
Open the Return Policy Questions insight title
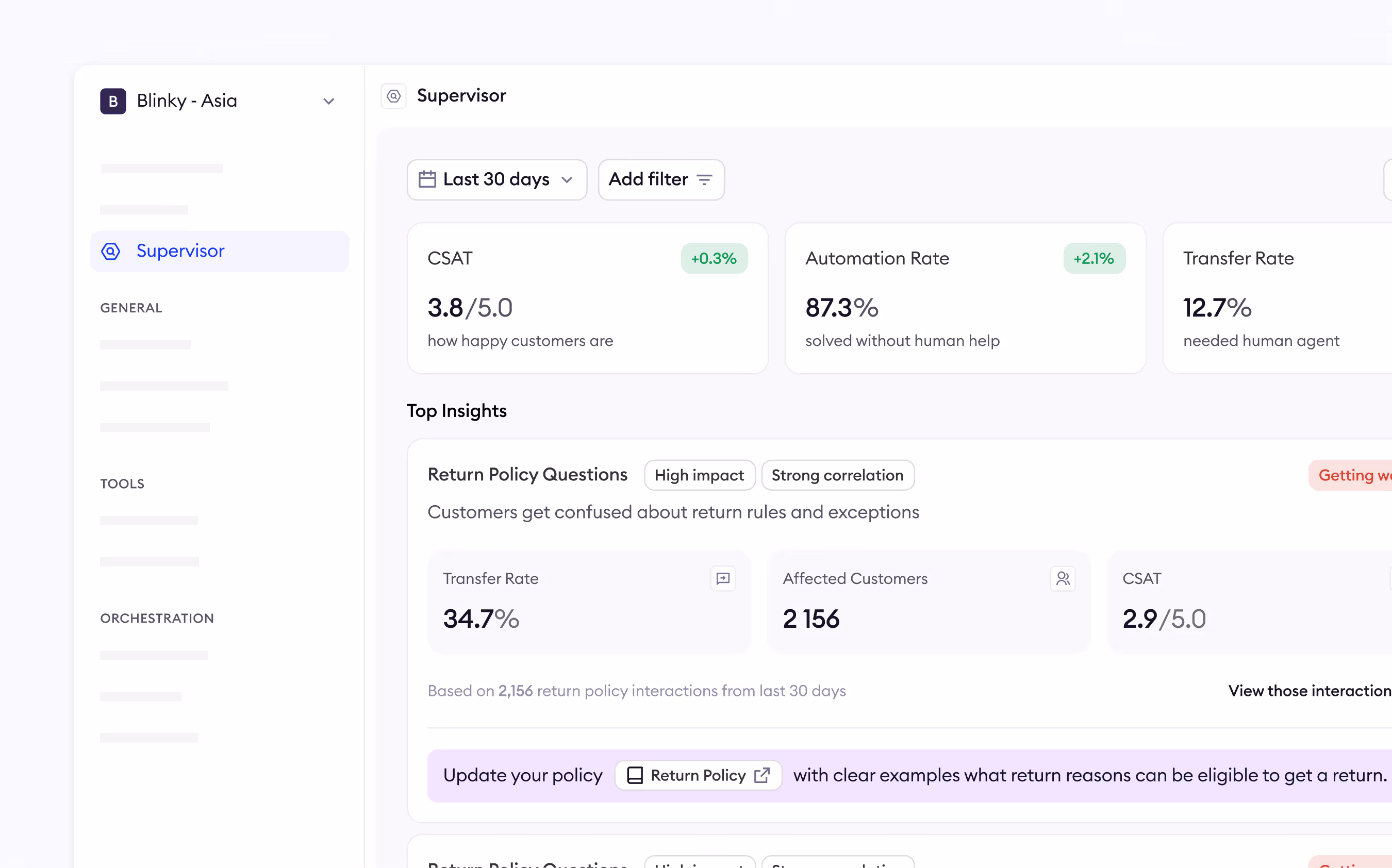pos(527,475)
